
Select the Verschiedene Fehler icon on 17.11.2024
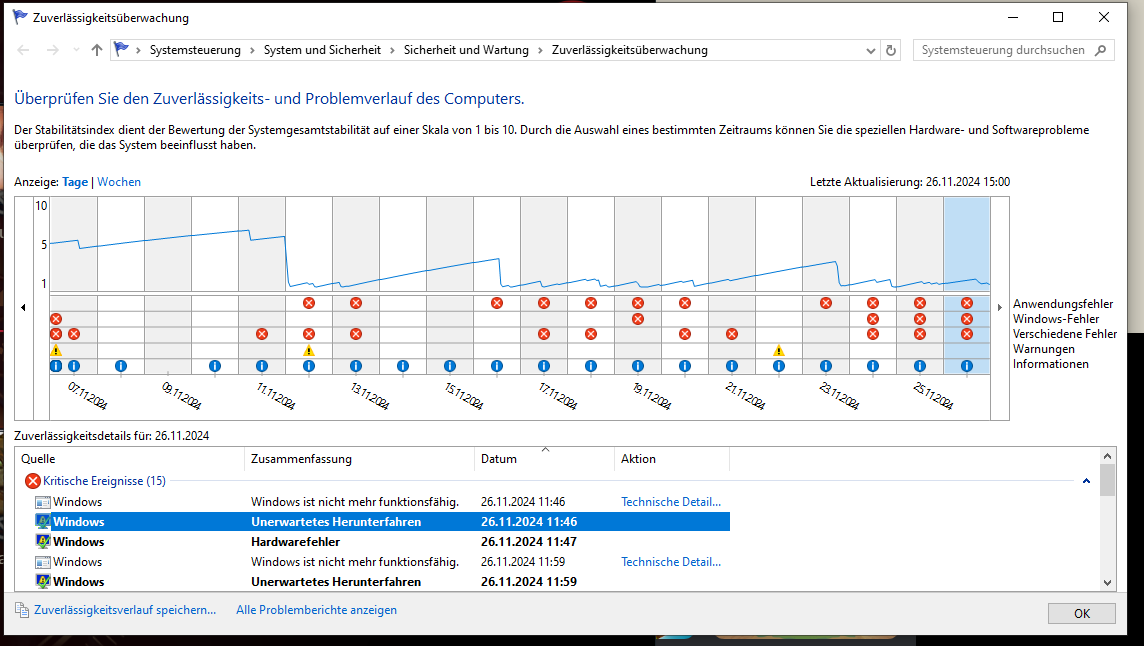(544, 334)
